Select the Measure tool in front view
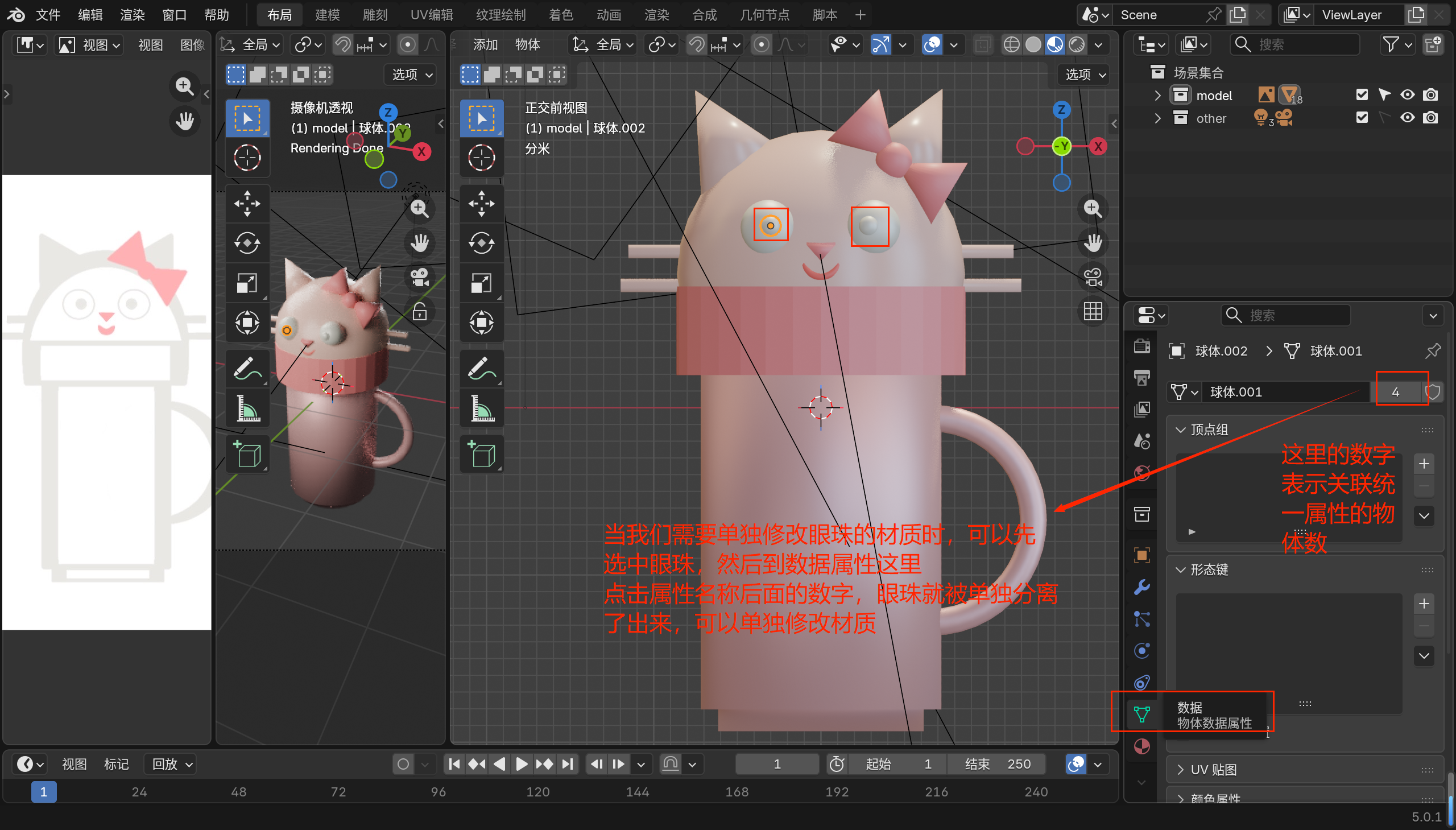Viewport: 1456px width, 830px height. click(x=482, y=408)
